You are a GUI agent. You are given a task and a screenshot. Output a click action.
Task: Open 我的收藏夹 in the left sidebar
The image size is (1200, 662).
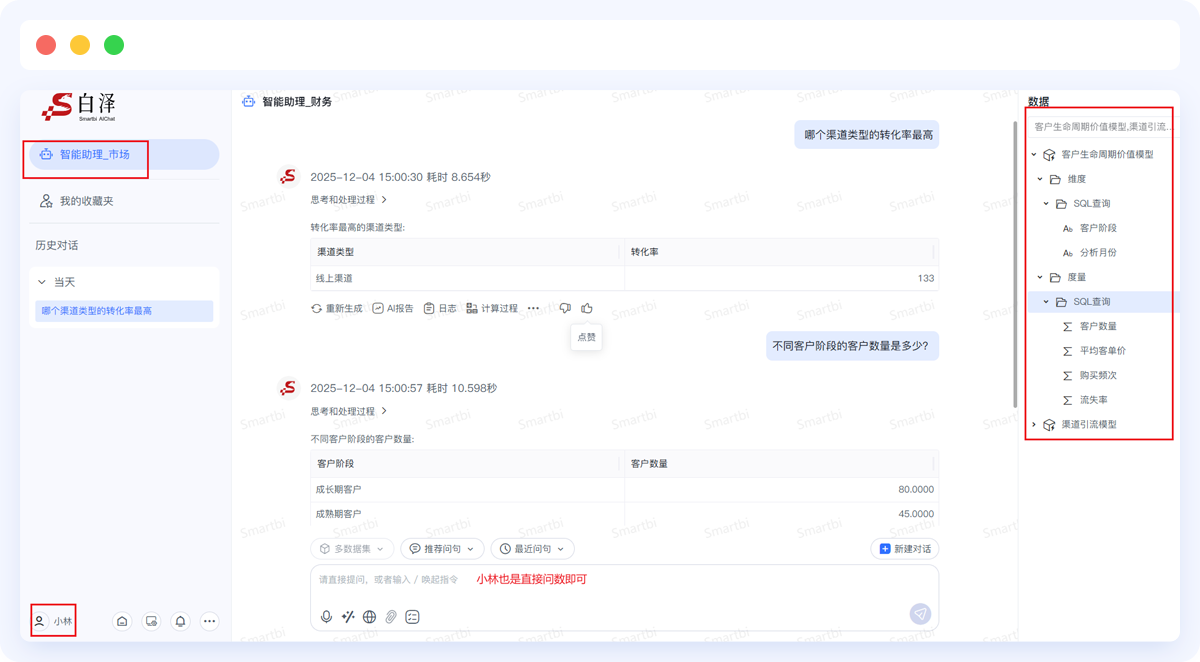[85, 200]
